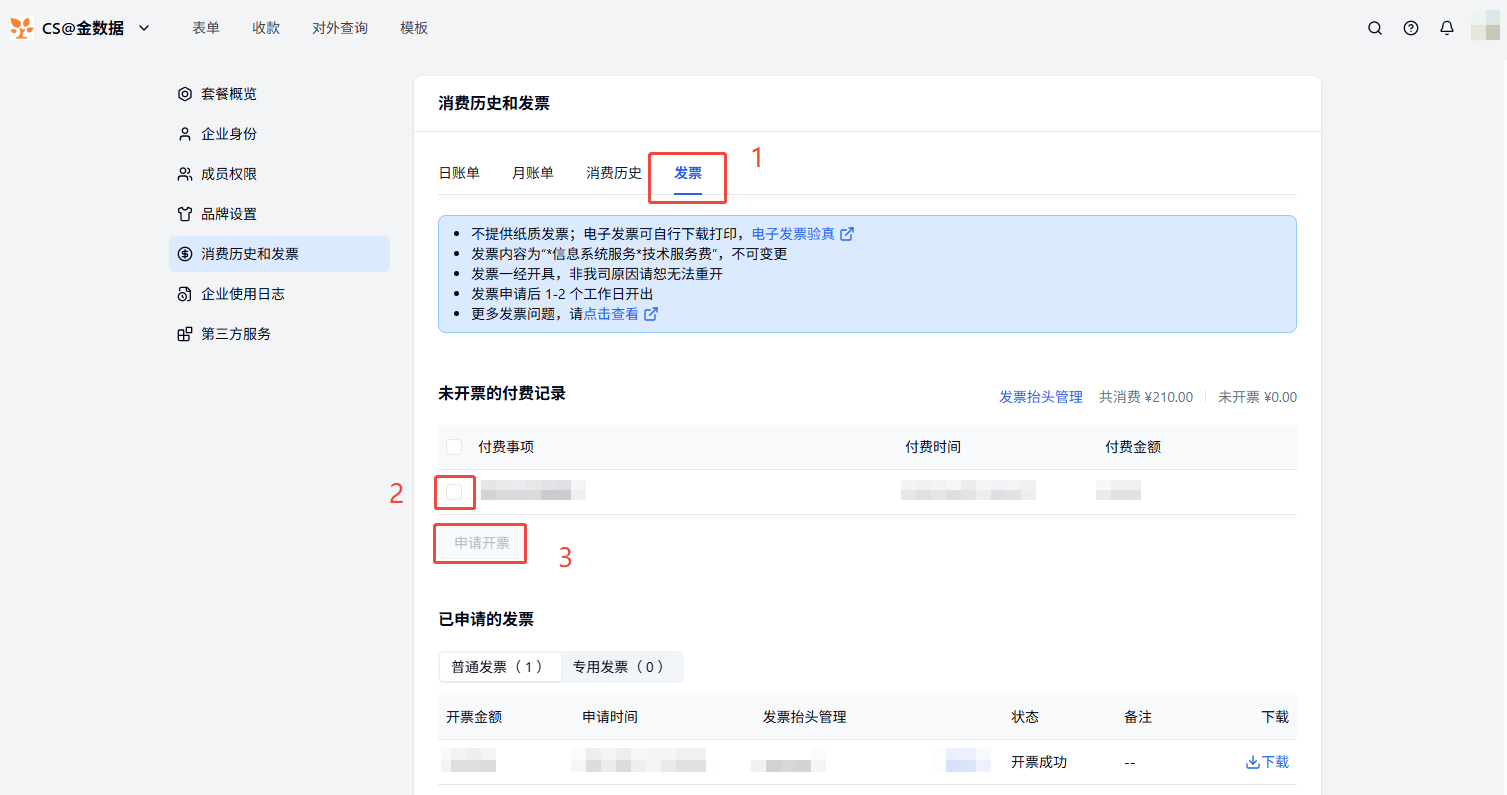
Task: Click the search magnifier icon
Action: pyautogui.click(x=1375, y=28)
